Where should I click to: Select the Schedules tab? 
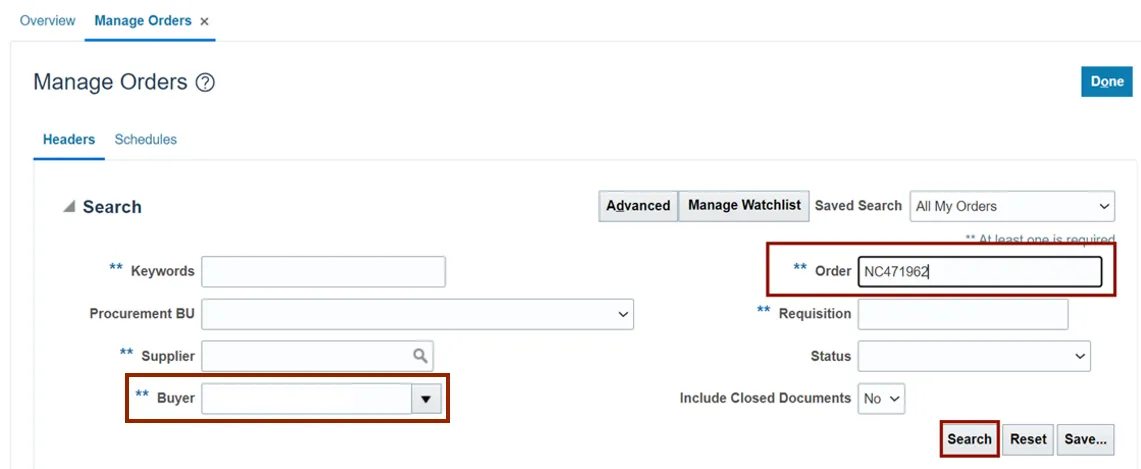[146, 140]
